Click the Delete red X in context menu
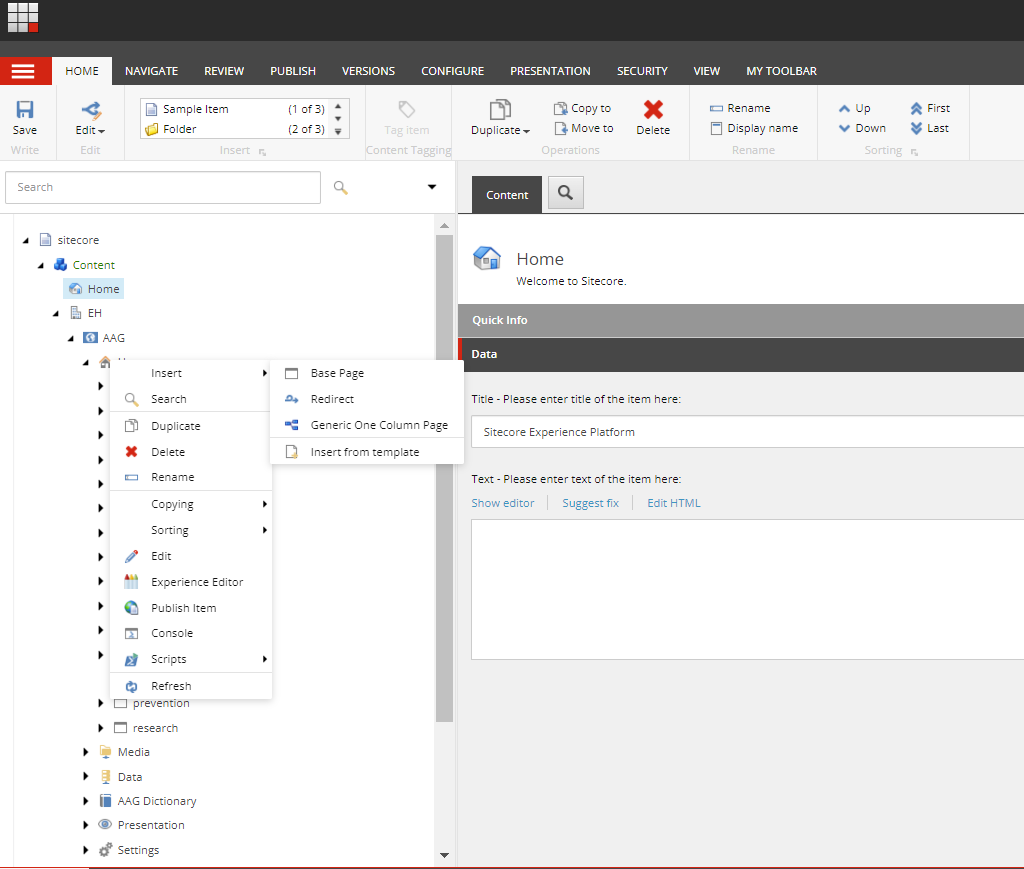 pos(131,452)
